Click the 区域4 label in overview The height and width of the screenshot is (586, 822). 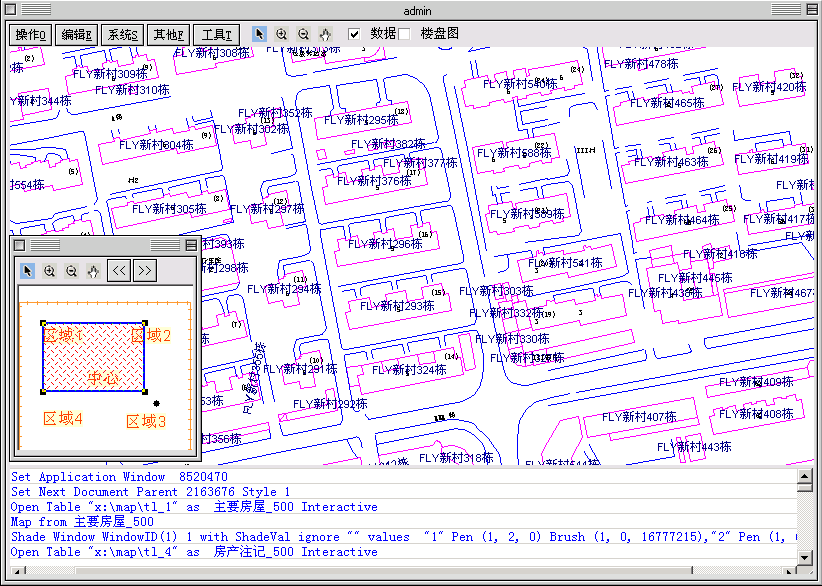63,419
